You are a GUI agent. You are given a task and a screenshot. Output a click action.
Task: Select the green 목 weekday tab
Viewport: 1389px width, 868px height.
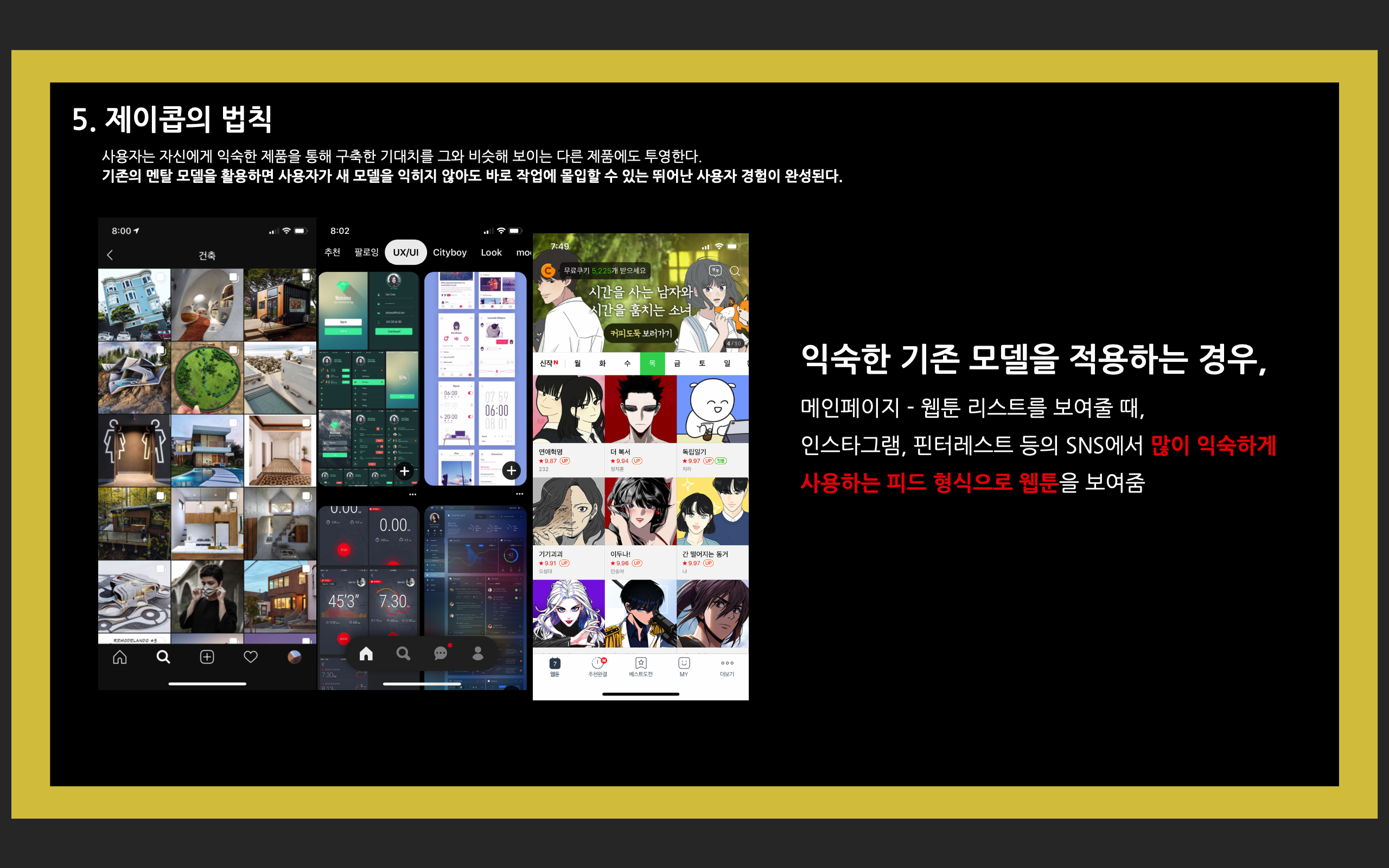point(652,363)
